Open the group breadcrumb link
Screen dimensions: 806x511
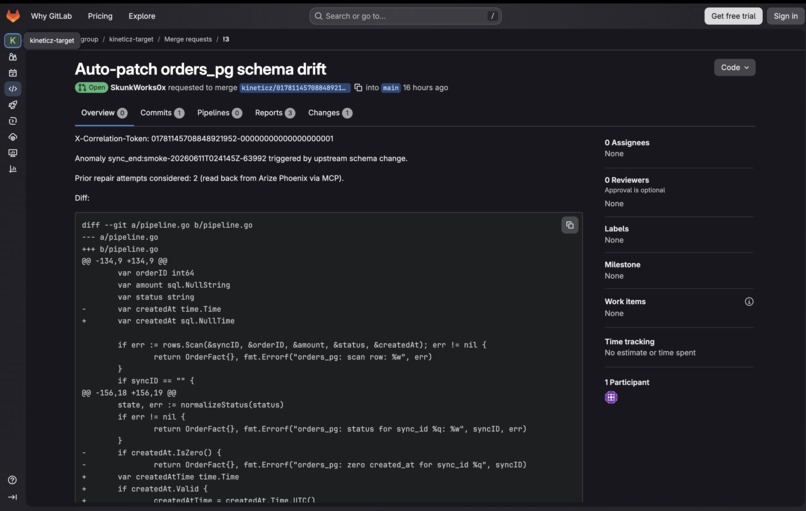pyautogui.click(x=89, y=39)
